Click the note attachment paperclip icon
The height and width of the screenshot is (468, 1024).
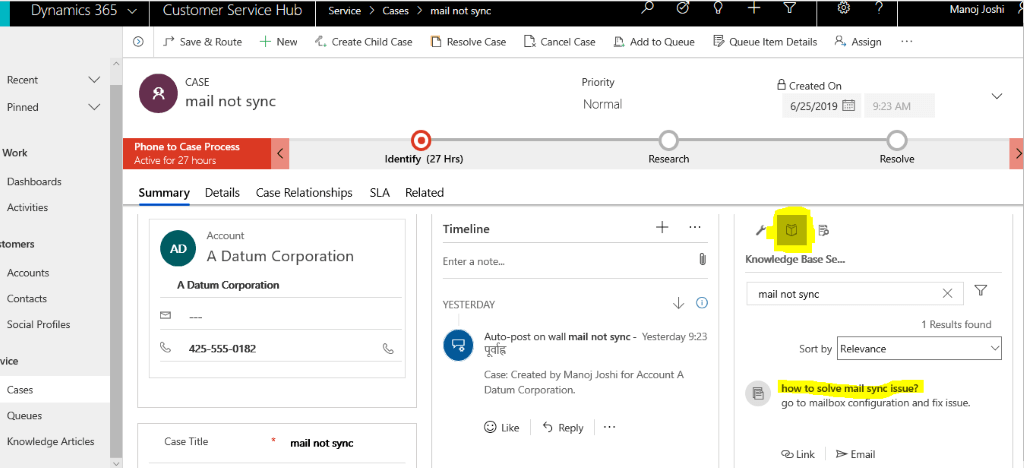(702, 259)
